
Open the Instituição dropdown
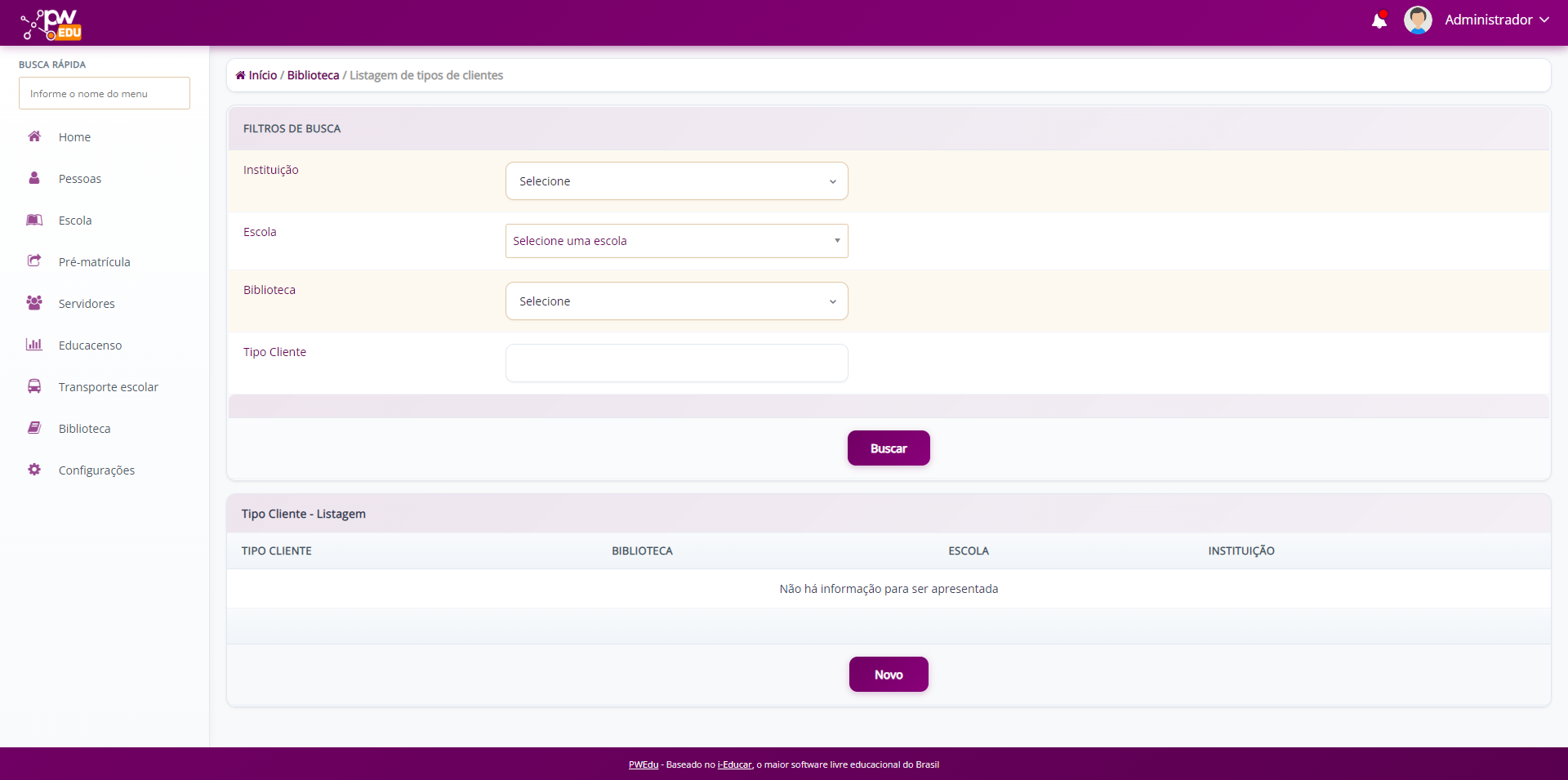[x=676, y=181]
